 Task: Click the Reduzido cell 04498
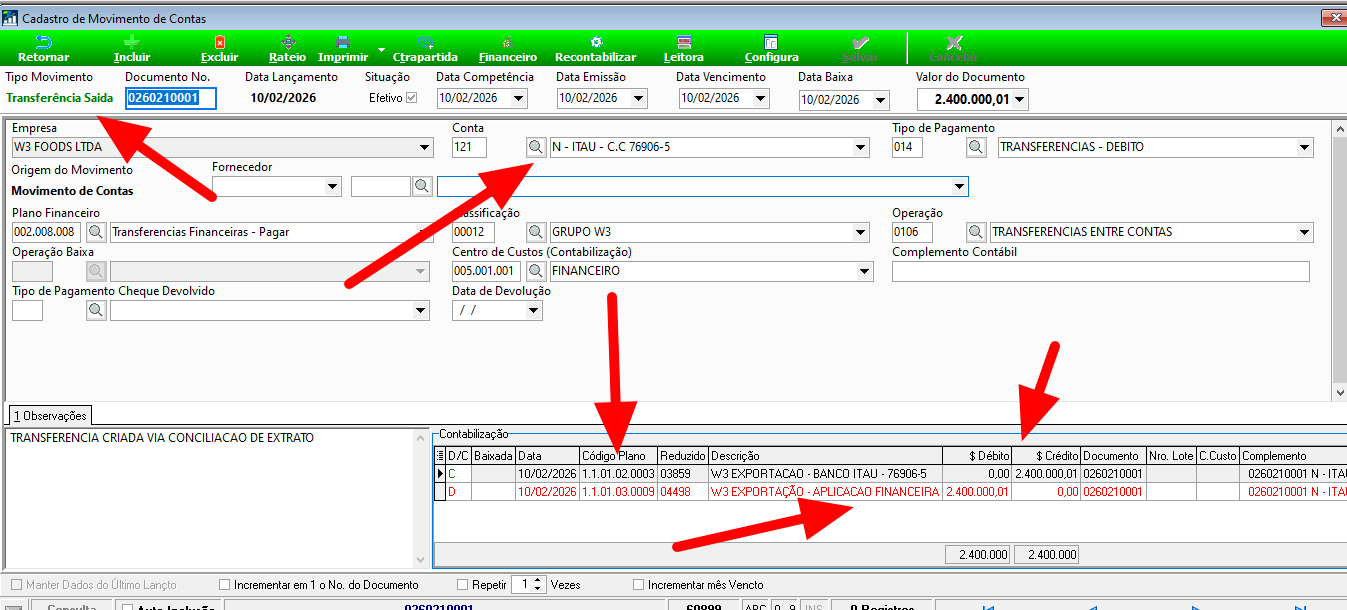683,492
